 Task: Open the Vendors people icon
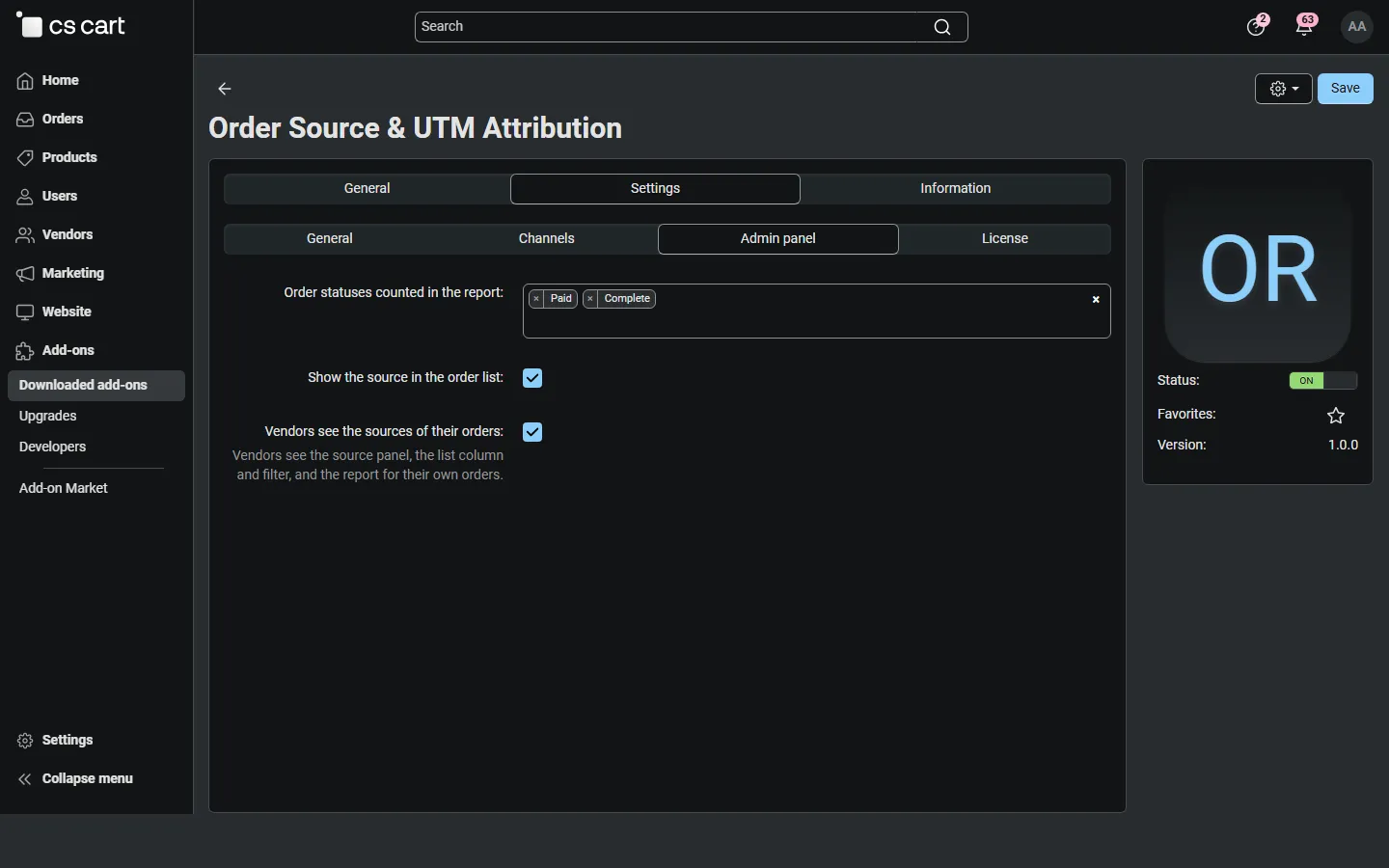click(x=25, y=235)
